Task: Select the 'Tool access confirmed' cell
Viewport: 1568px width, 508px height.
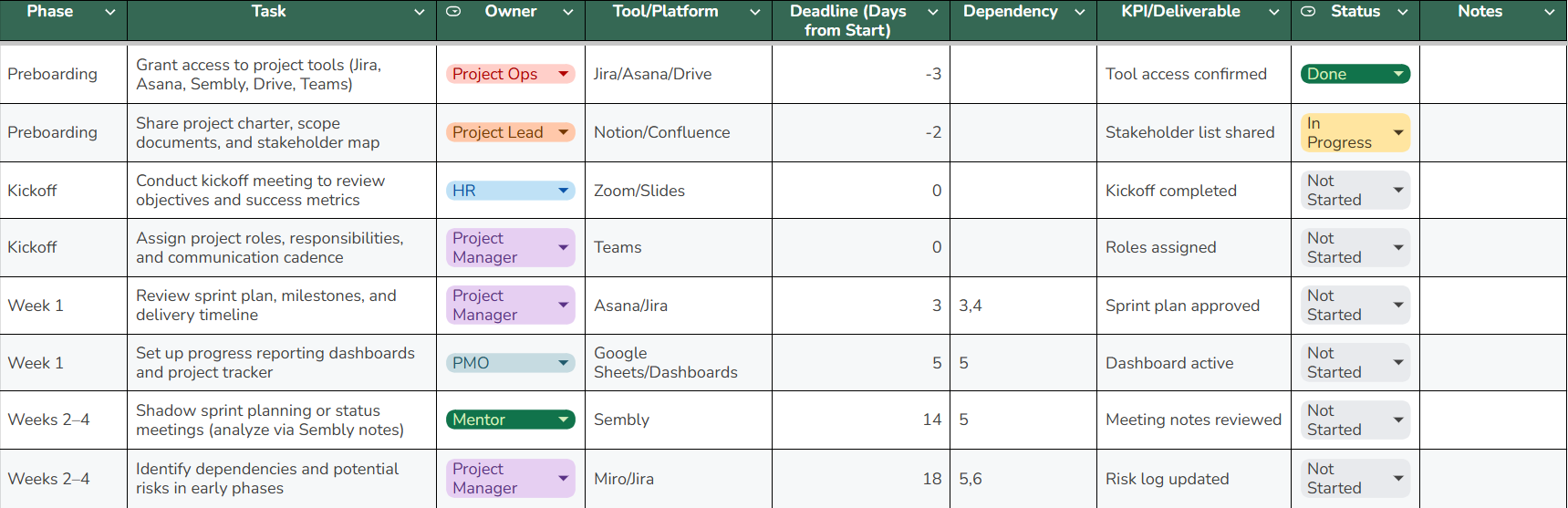Action: coord(1186,74)
